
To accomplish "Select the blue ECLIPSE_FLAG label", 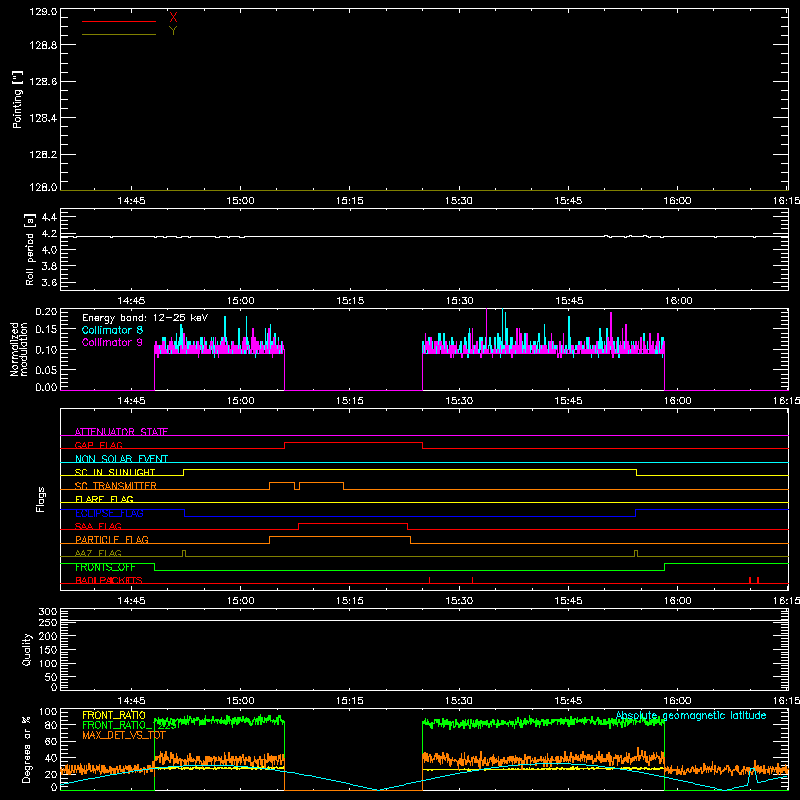I will click(109, 513).
